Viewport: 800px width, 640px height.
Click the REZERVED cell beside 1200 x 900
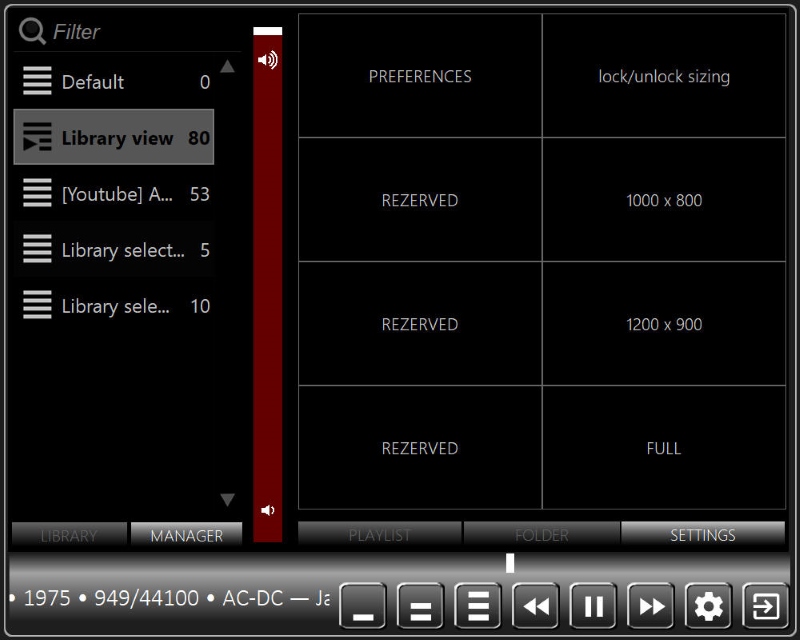(x=420, y=324)
